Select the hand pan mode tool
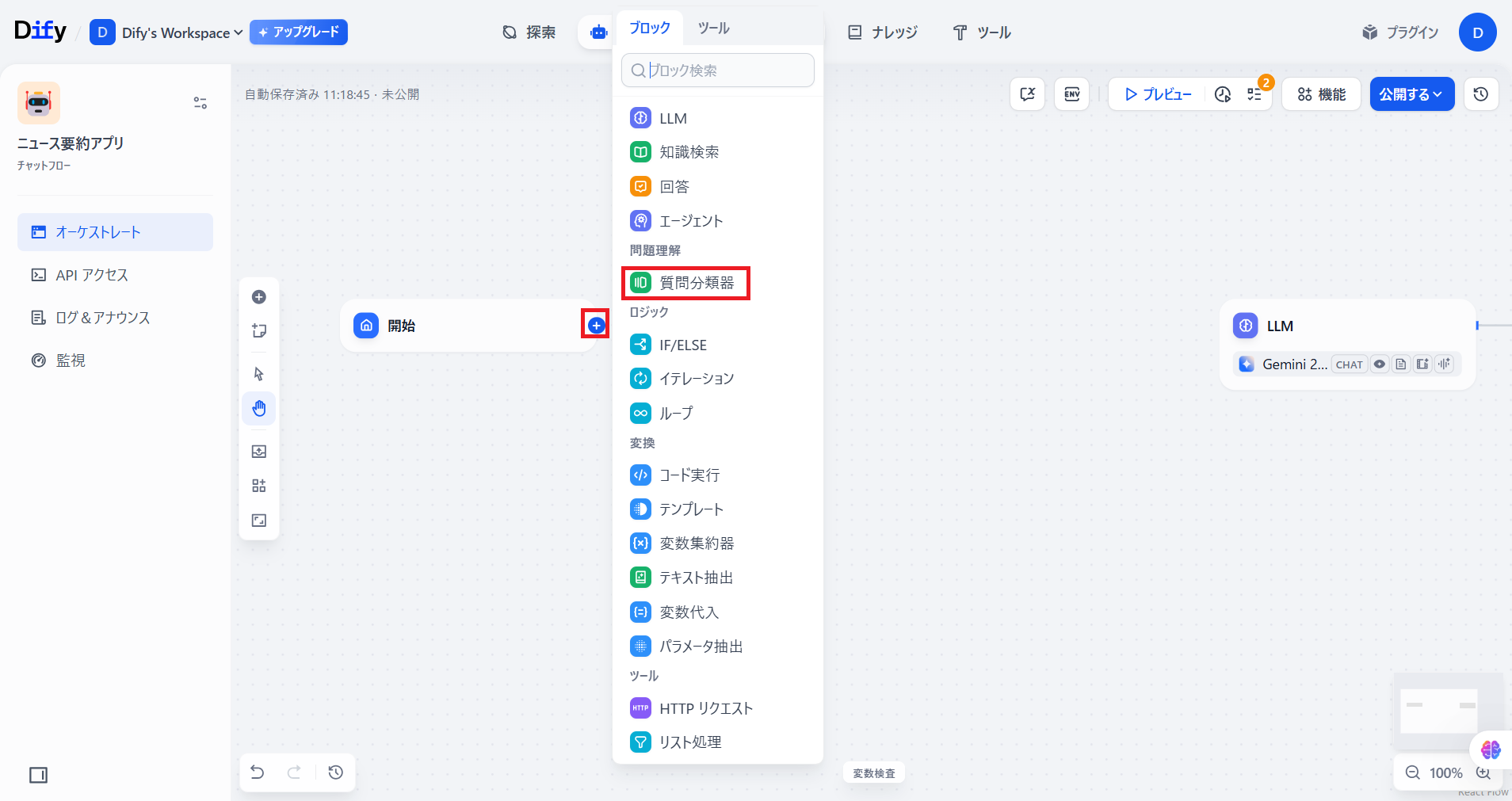 click(259, 409)
